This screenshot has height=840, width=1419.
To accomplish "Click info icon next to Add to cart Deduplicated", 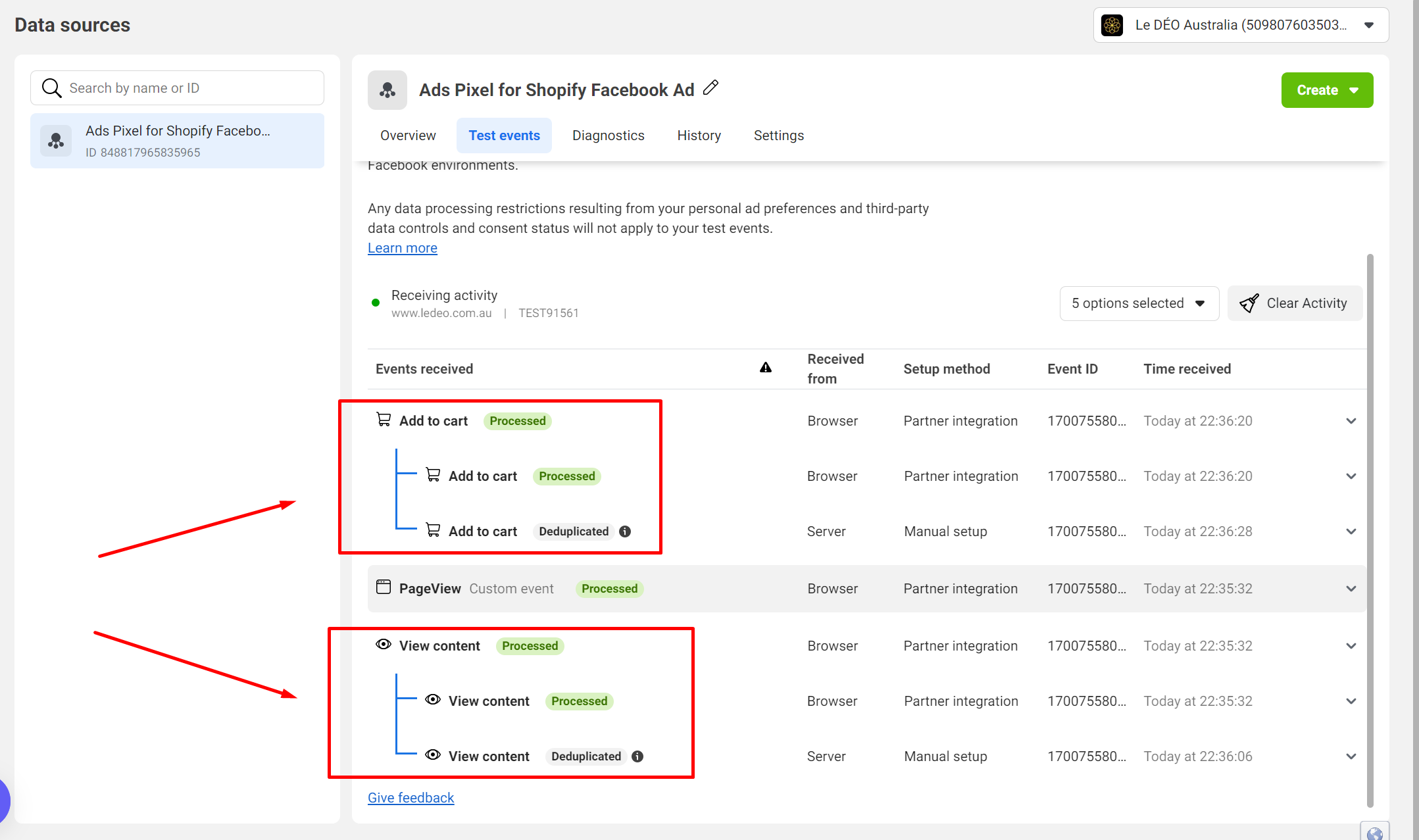I will click(625, 531).
